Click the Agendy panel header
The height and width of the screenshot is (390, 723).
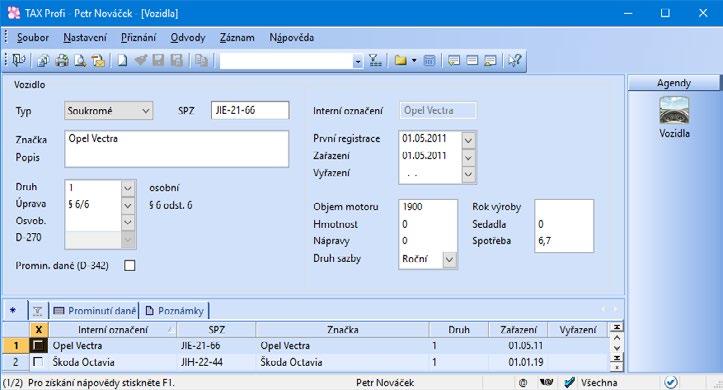(x=674, y=83)
